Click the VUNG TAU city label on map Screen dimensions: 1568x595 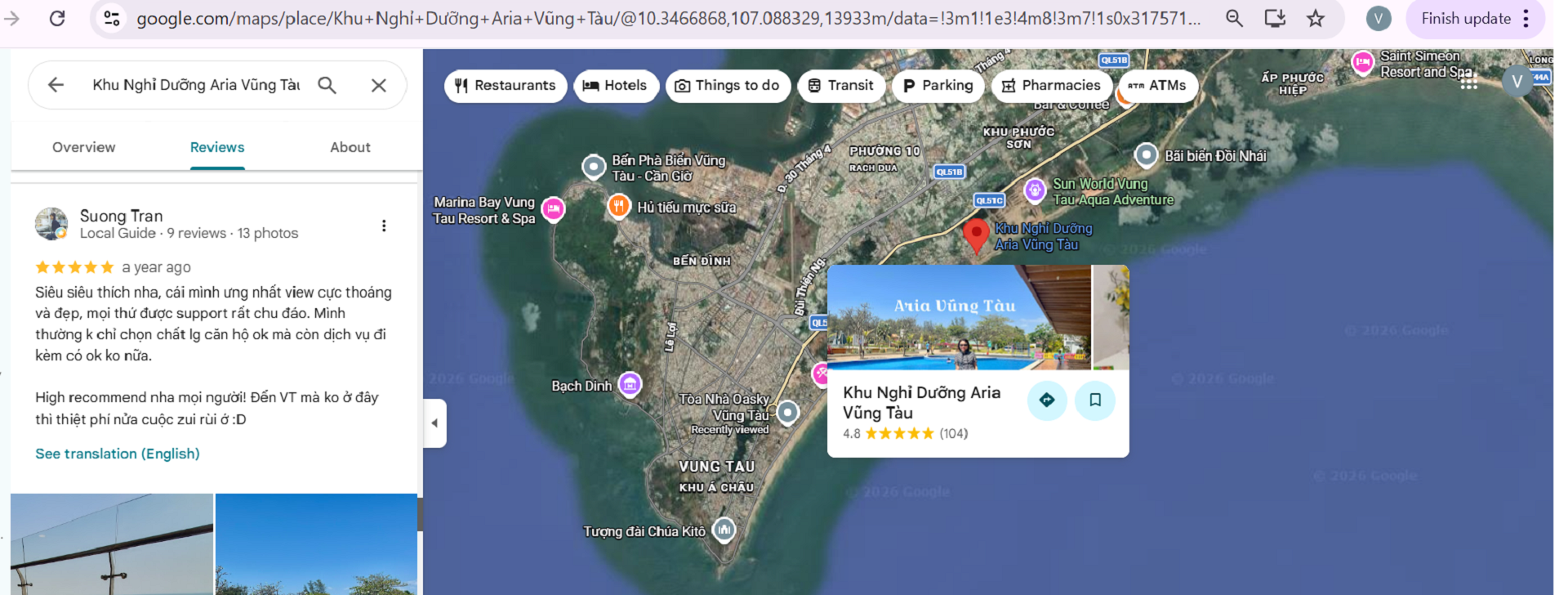point(717,467)
